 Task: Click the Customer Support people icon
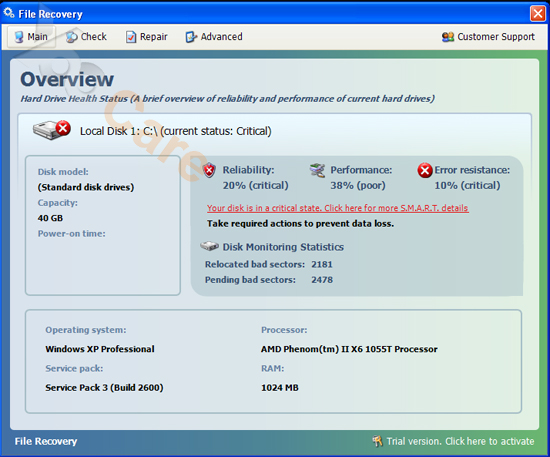coord(448,37)
